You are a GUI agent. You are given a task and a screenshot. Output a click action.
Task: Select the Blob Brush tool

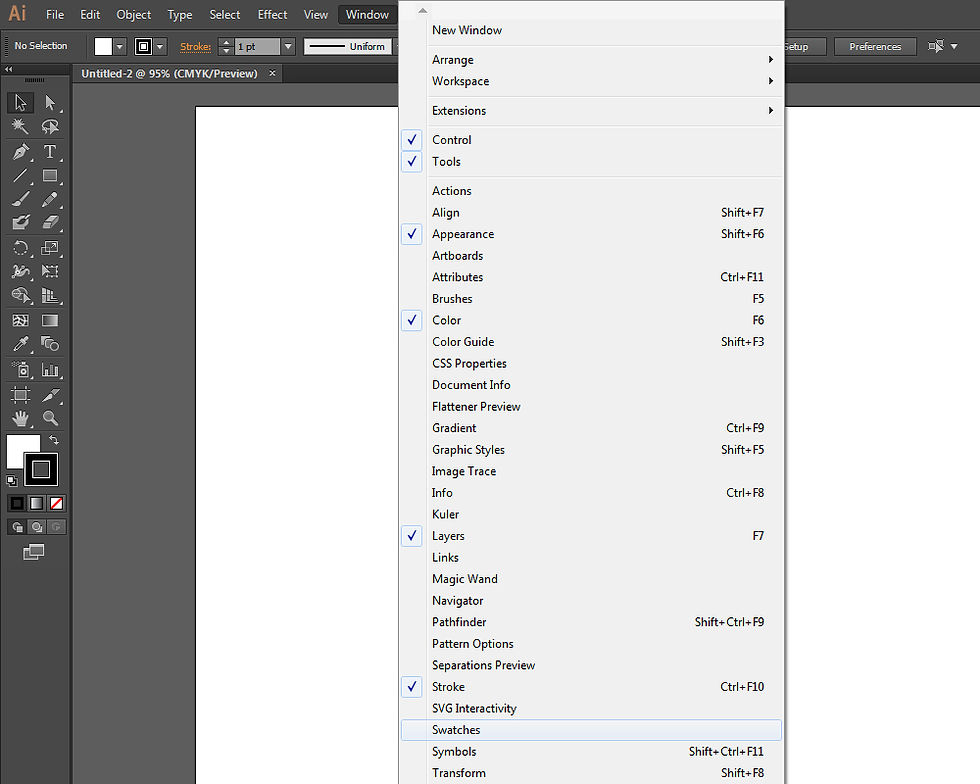20,223
